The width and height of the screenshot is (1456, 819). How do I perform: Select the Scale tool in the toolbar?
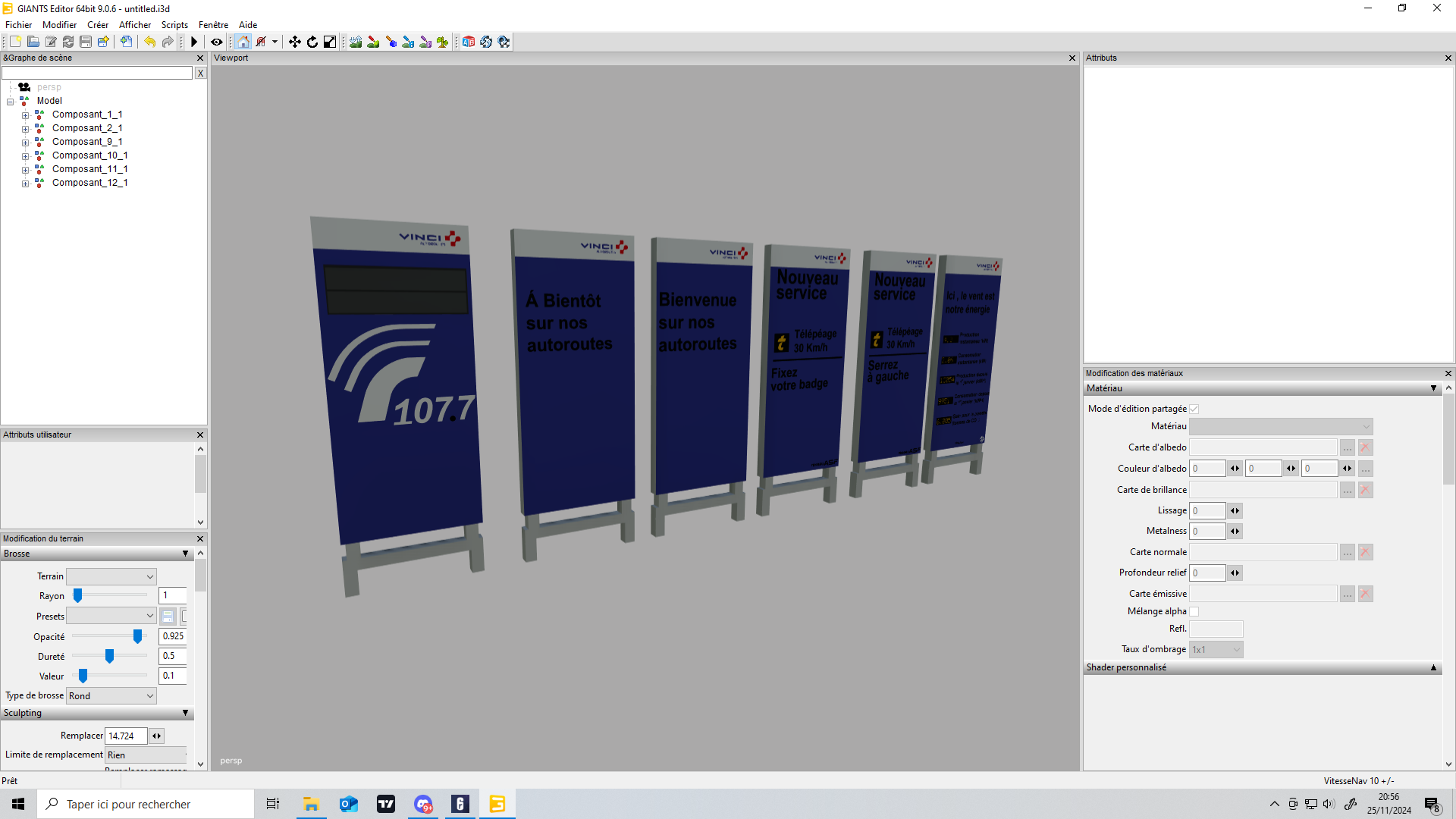[x=329, y=42]
